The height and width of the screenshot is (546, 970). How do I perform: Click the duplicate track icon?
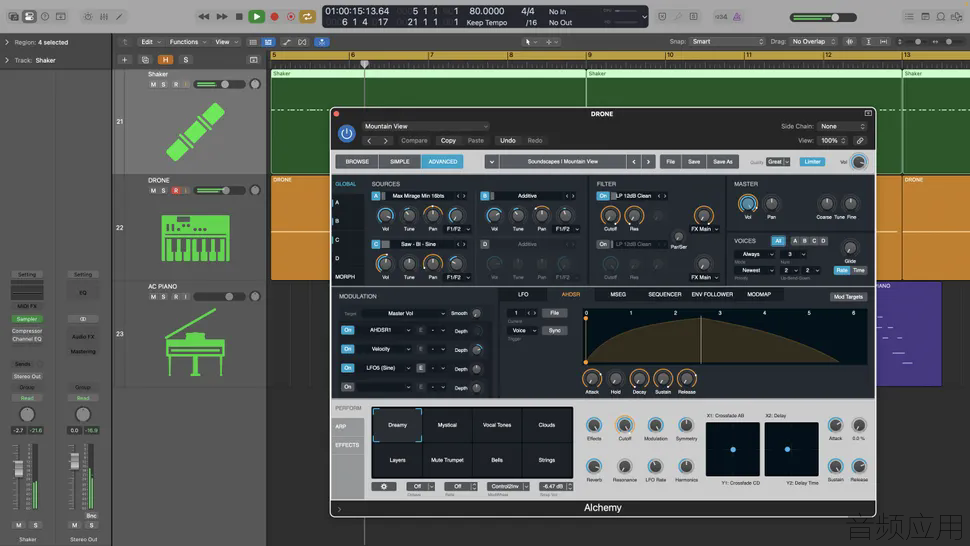145,60
